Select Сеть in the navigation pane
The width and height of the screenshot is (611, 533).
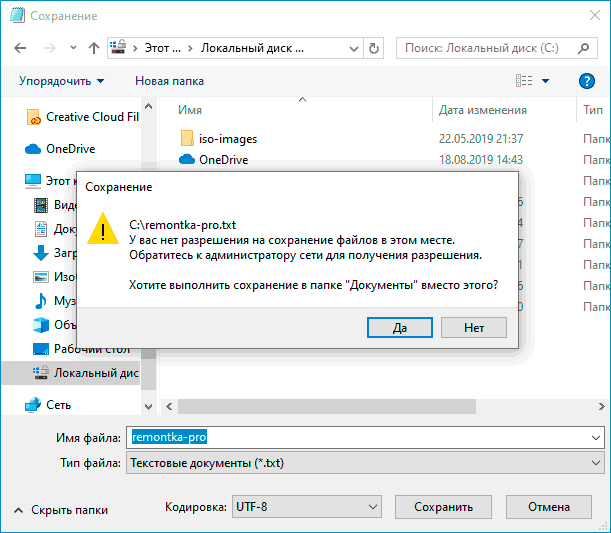pos(58,405)
